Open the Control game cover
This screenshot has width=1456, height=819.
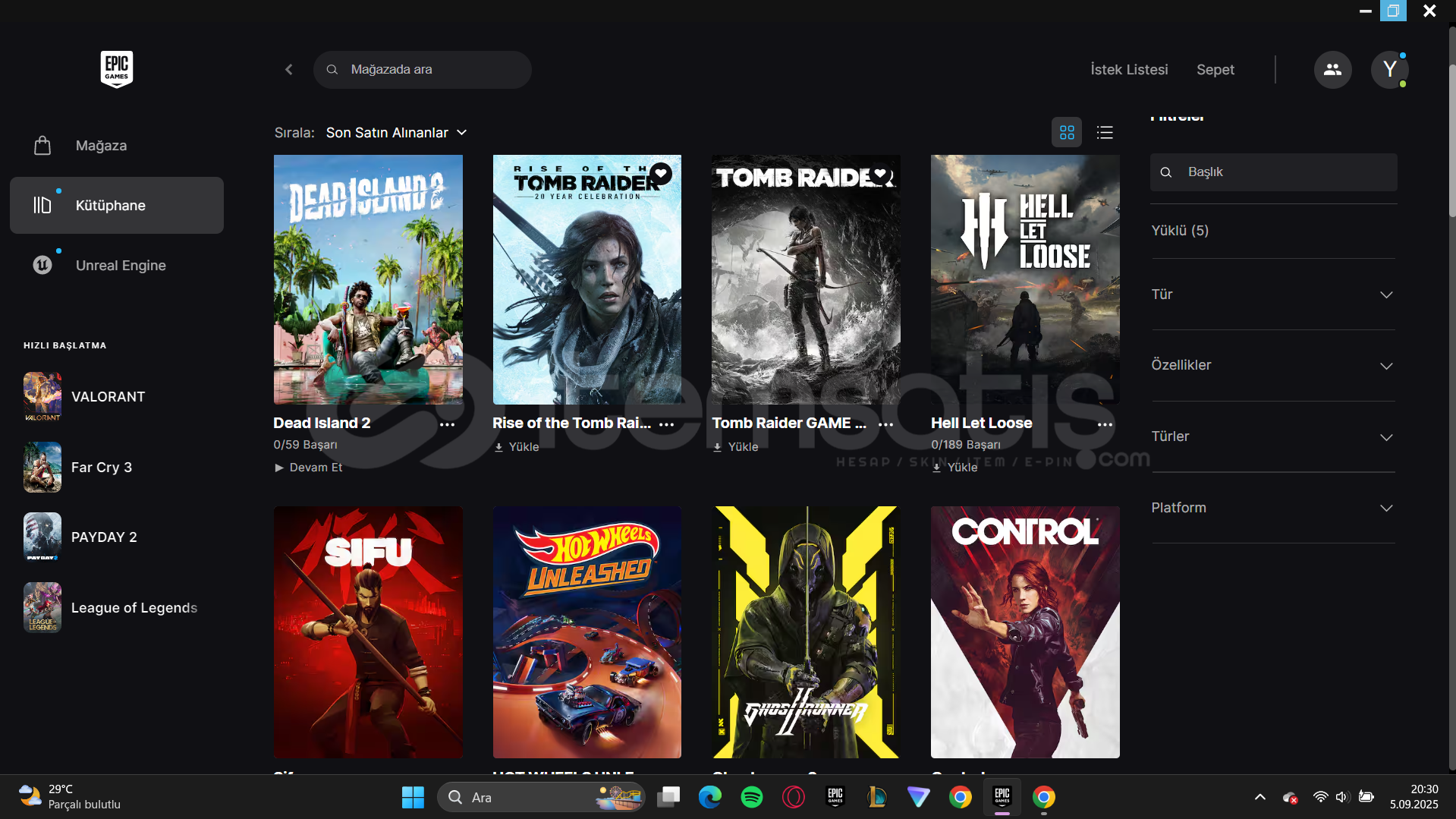point(1025,632)
